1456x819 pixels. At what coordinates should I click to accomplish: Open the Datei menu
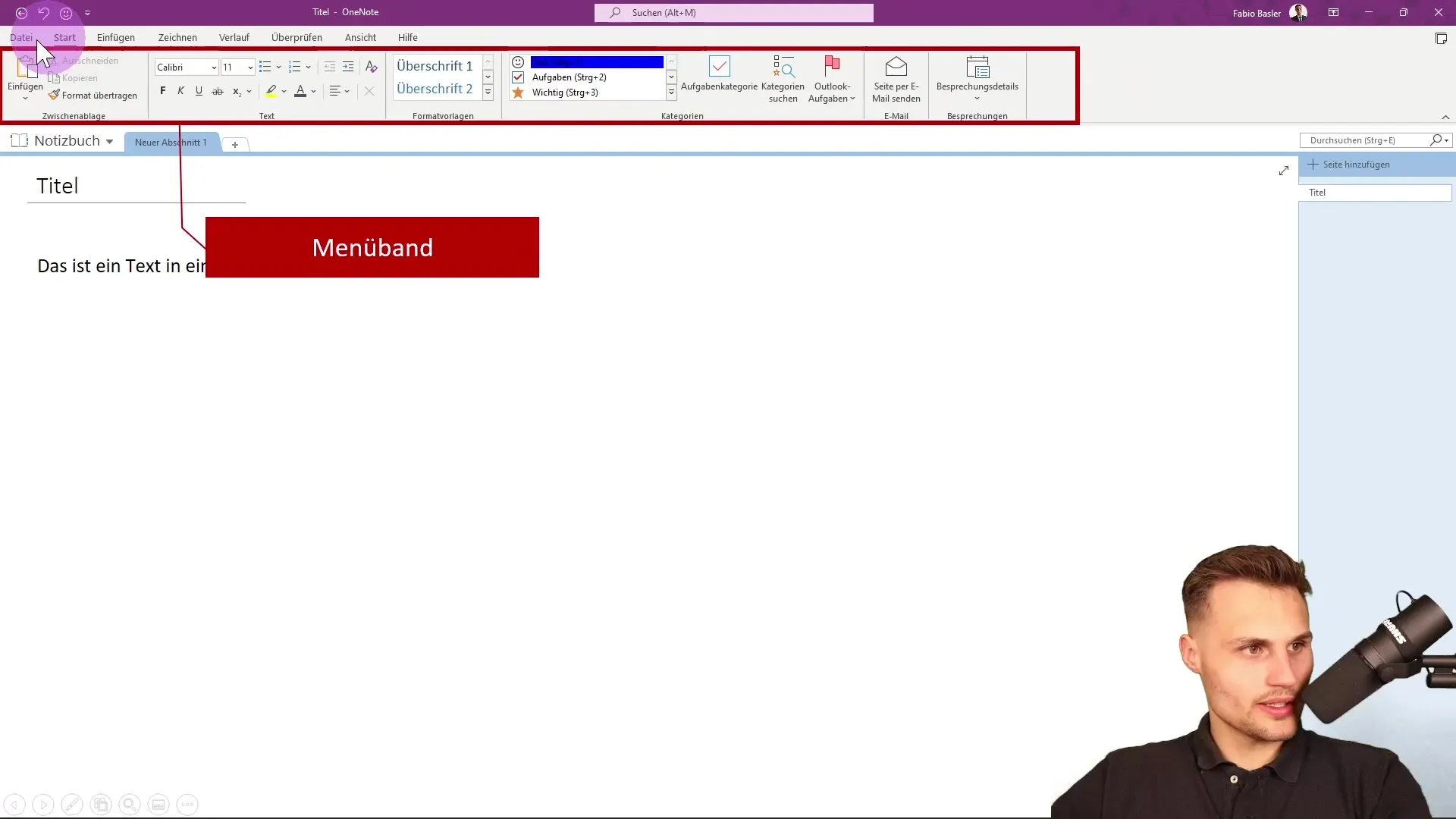[x=21, y=37]
